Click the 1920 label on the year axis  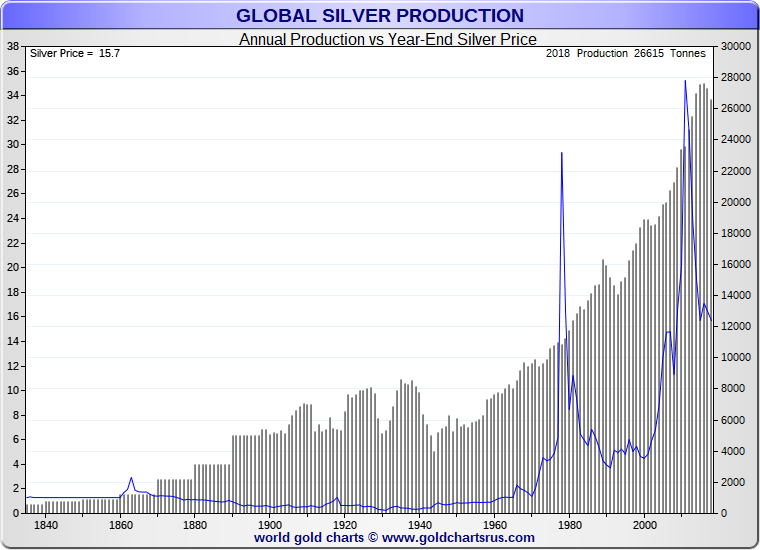(345, 524)
